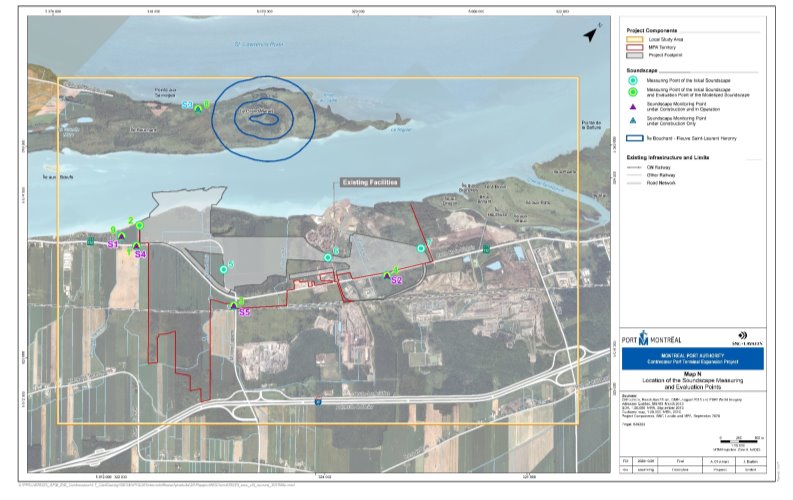Viewport: 793px width, 500px height.
Task: Click the Port Montréal M logo emblem
Action: [643, 338]
